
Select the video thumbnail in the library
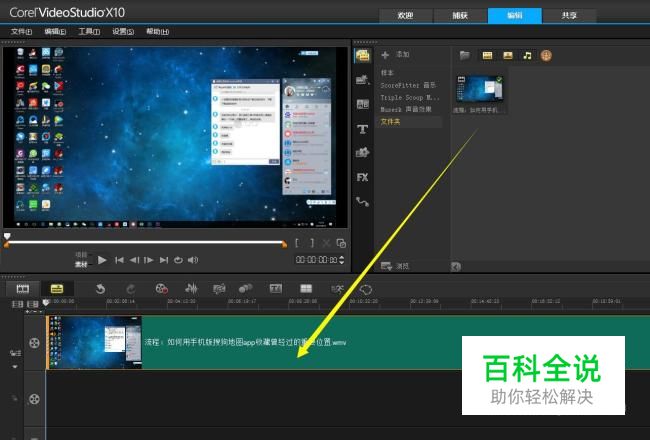(479, 89)
